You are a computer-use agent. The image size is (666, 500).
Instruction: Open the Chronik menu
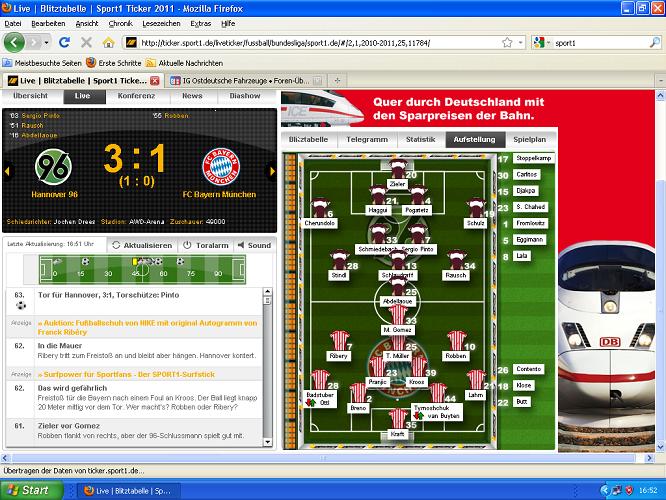click(x=120, y=24)
